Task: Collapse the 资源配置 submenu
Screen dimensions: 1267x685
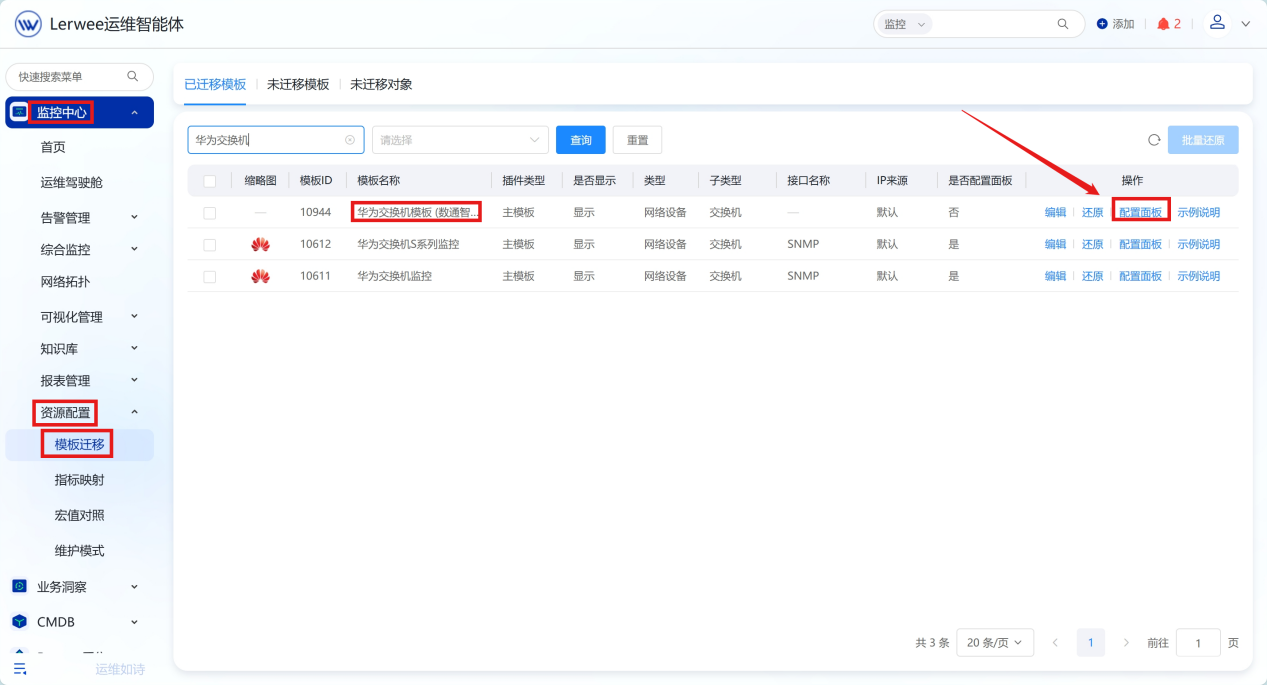Action: [x=134, y=412]
